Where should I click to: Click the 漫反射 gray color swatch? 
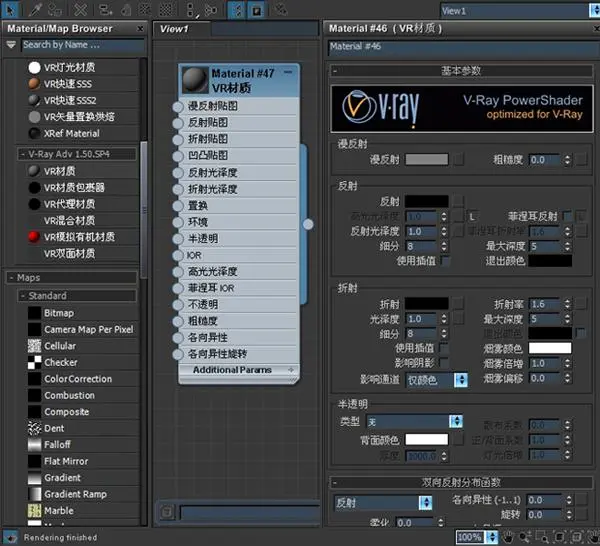tap(427, 160)
